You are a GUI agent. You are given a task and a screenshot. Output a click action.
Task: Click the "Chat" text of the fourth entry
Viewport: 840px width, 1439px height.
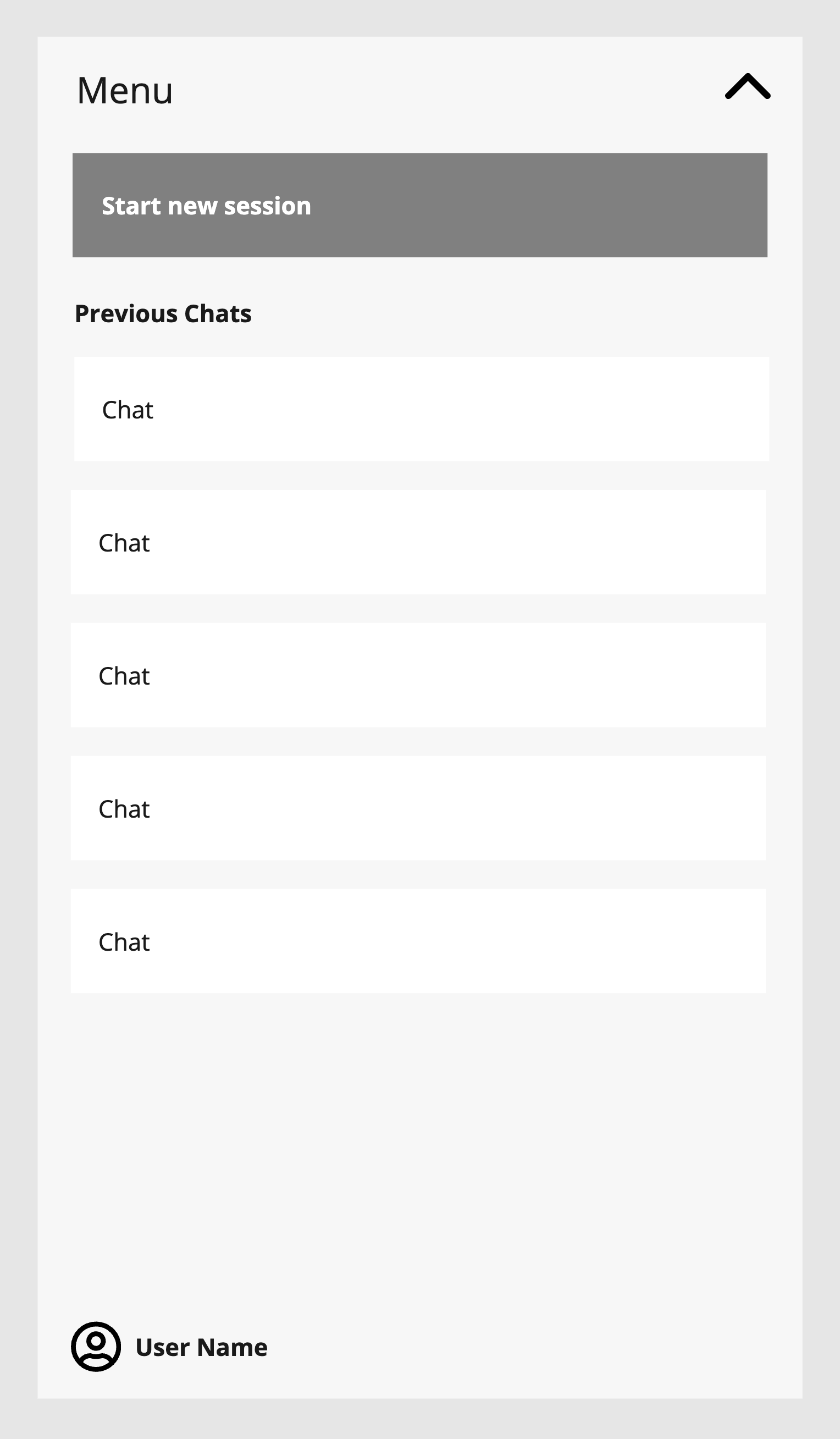tap(124, 809)
